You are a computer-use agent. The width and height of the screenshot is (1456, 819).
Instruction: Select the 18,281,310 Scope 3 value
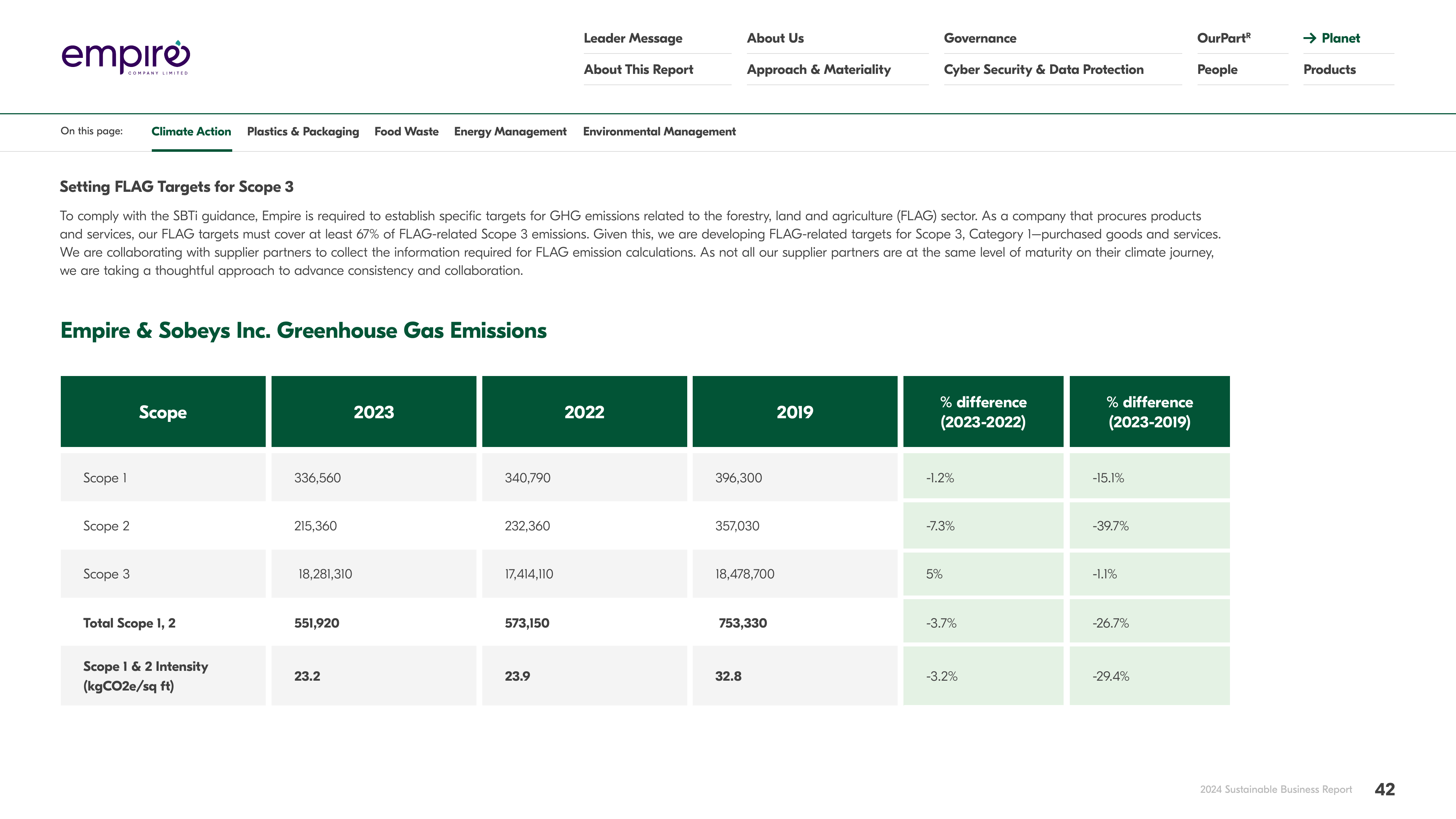[325, 574]
